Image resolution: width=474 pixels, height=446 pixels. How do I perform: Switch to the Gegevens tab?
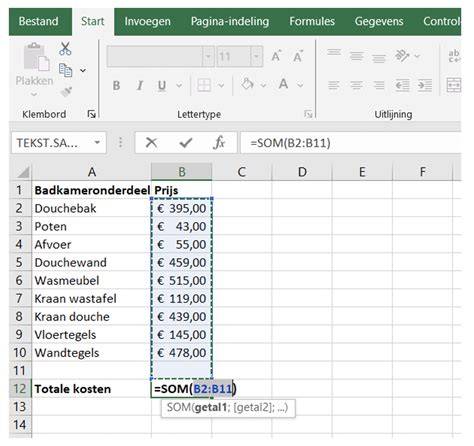coord(379,21)
